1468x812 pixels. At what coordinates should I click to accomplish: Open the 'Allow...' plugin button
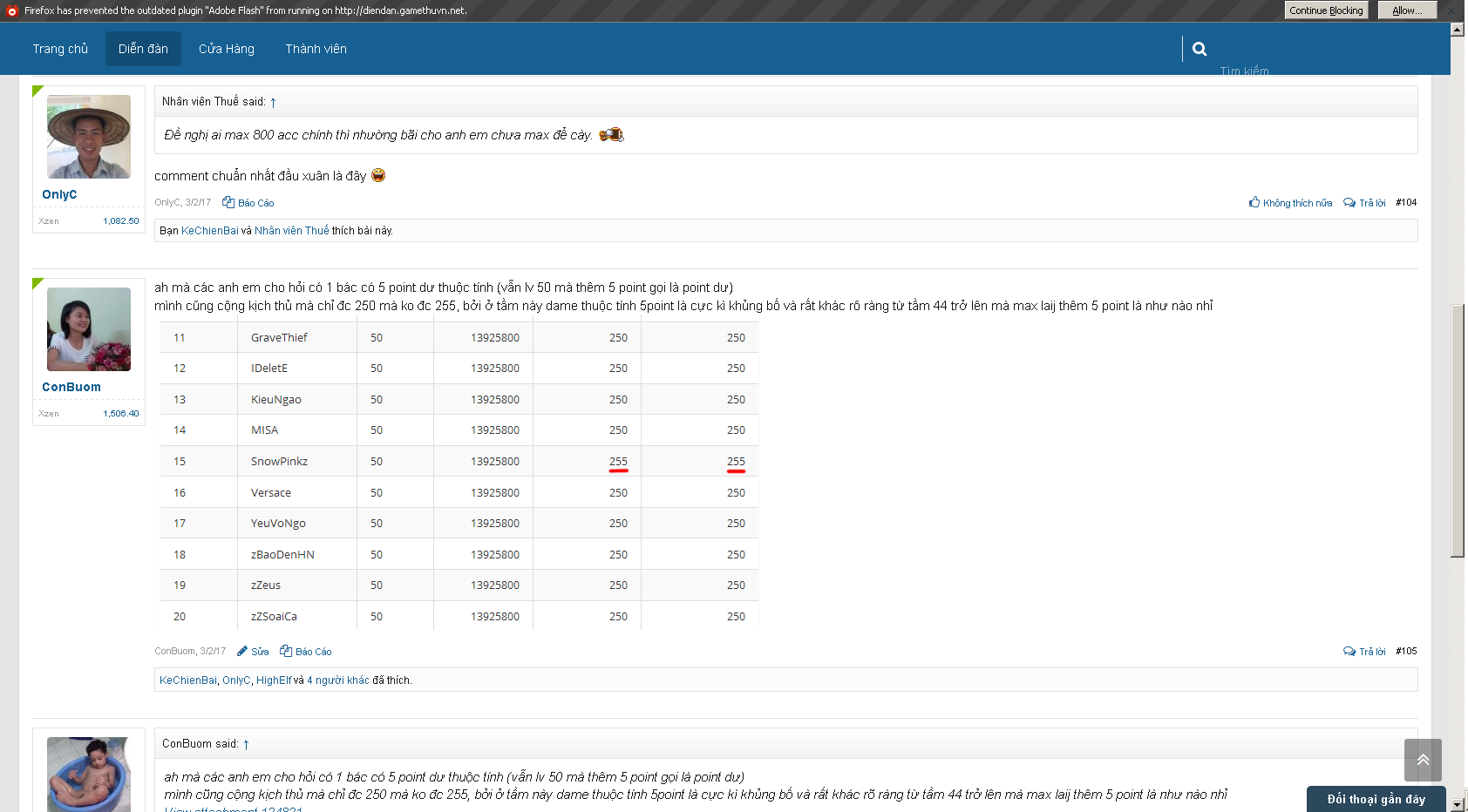[x=1406, y=10]
